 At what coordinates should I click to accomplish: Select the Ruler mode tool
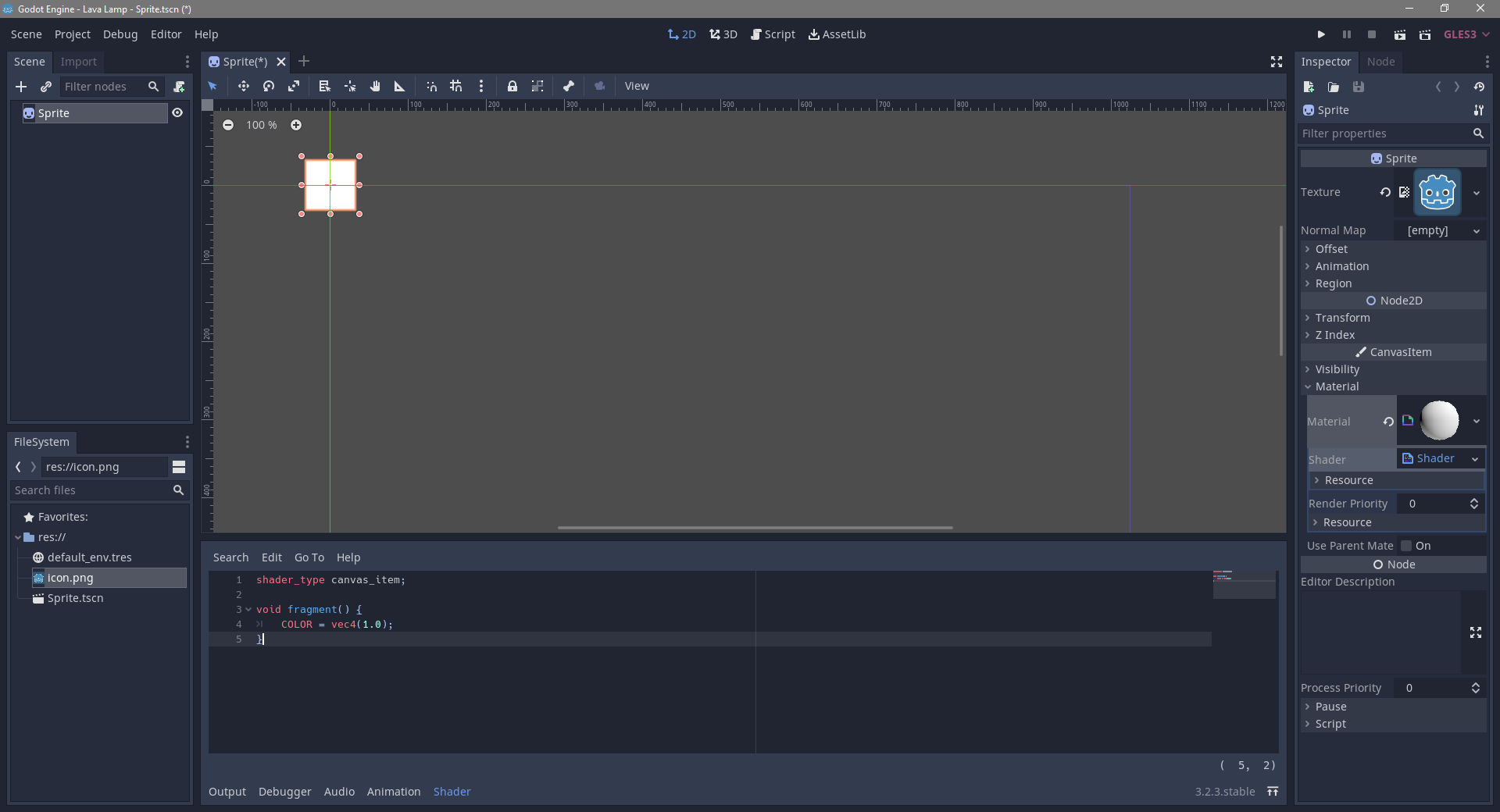tap(399, 86)
